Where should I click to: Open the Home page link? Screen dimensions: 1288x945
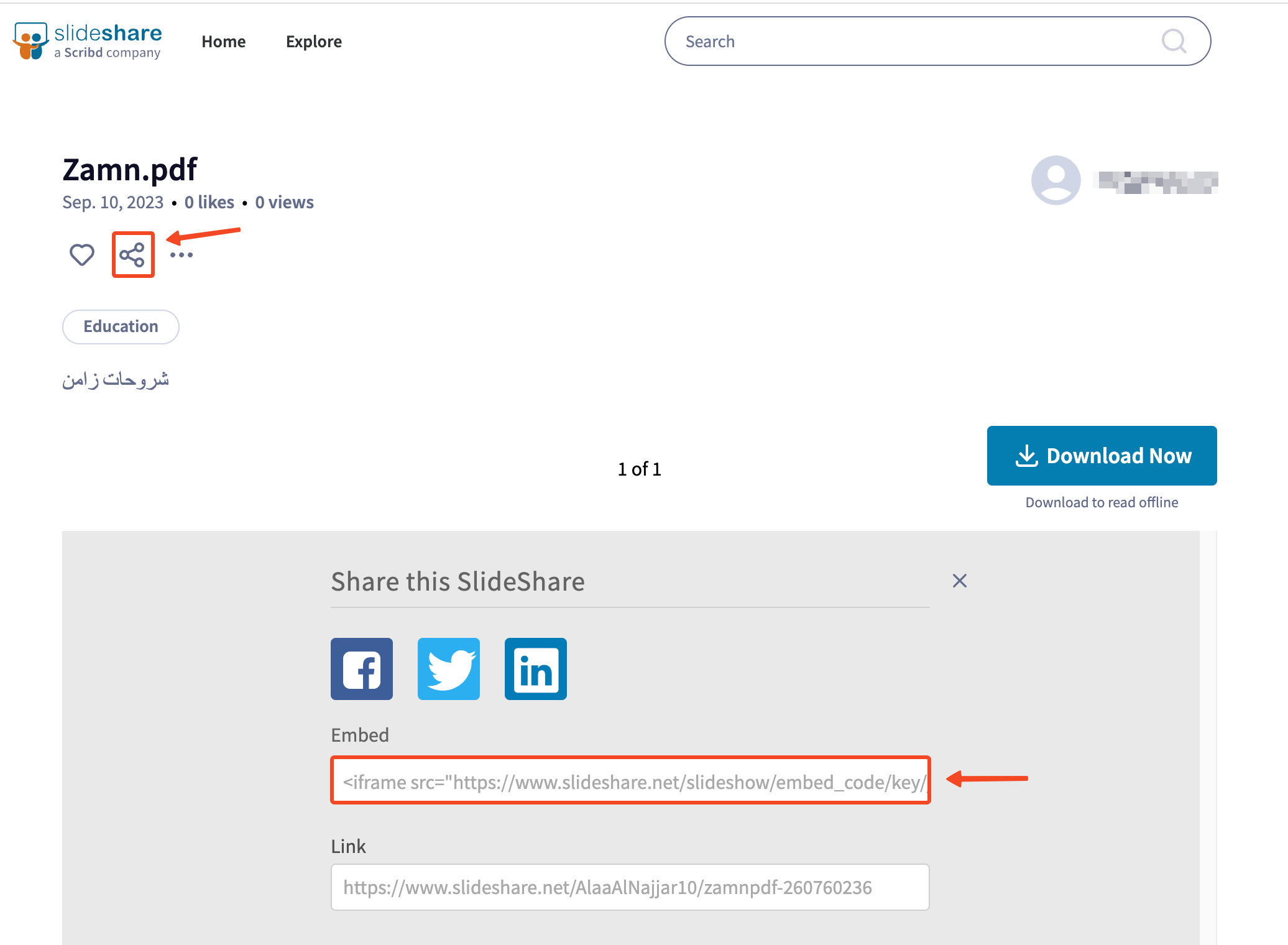pos(224,42)
